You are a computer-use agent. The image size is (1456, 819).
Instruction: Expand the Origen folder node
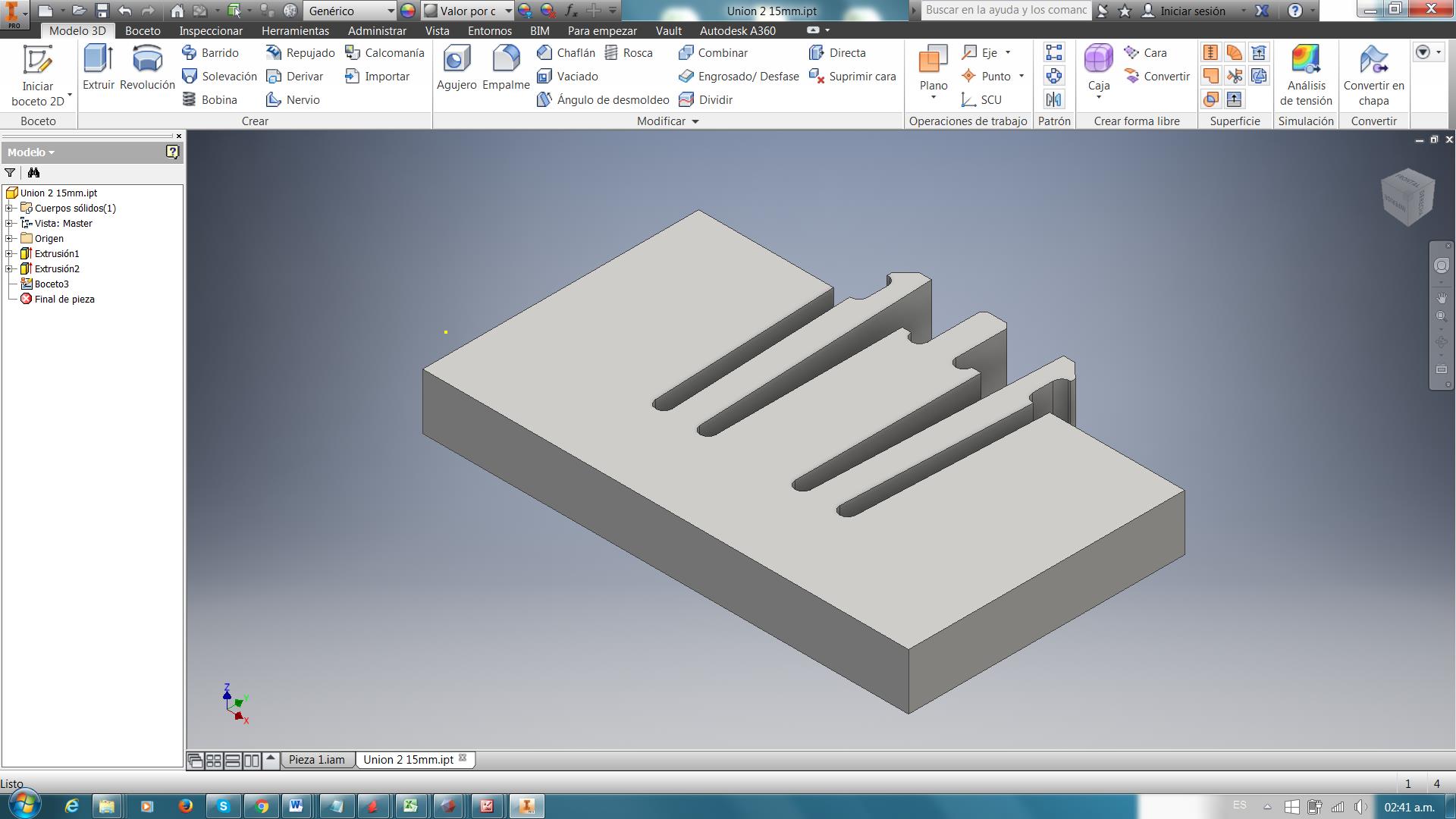coord(9,238)
